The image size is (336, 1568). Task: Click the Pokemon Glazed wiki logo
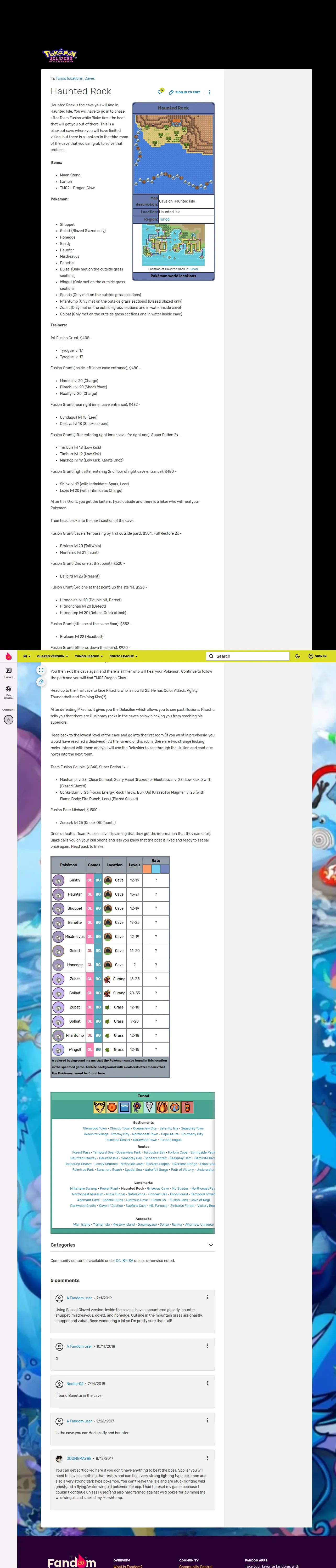pos(60,56)
